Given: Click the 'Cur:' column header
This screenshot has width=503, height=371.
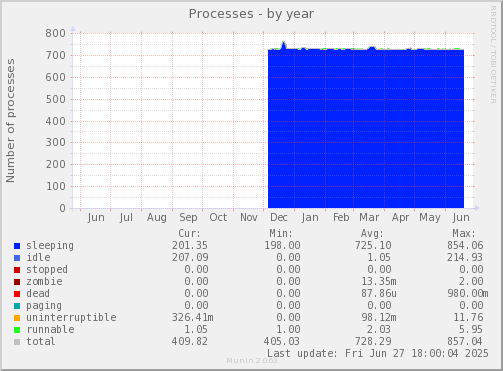Looking at the screenshot, I should point(189,233).
